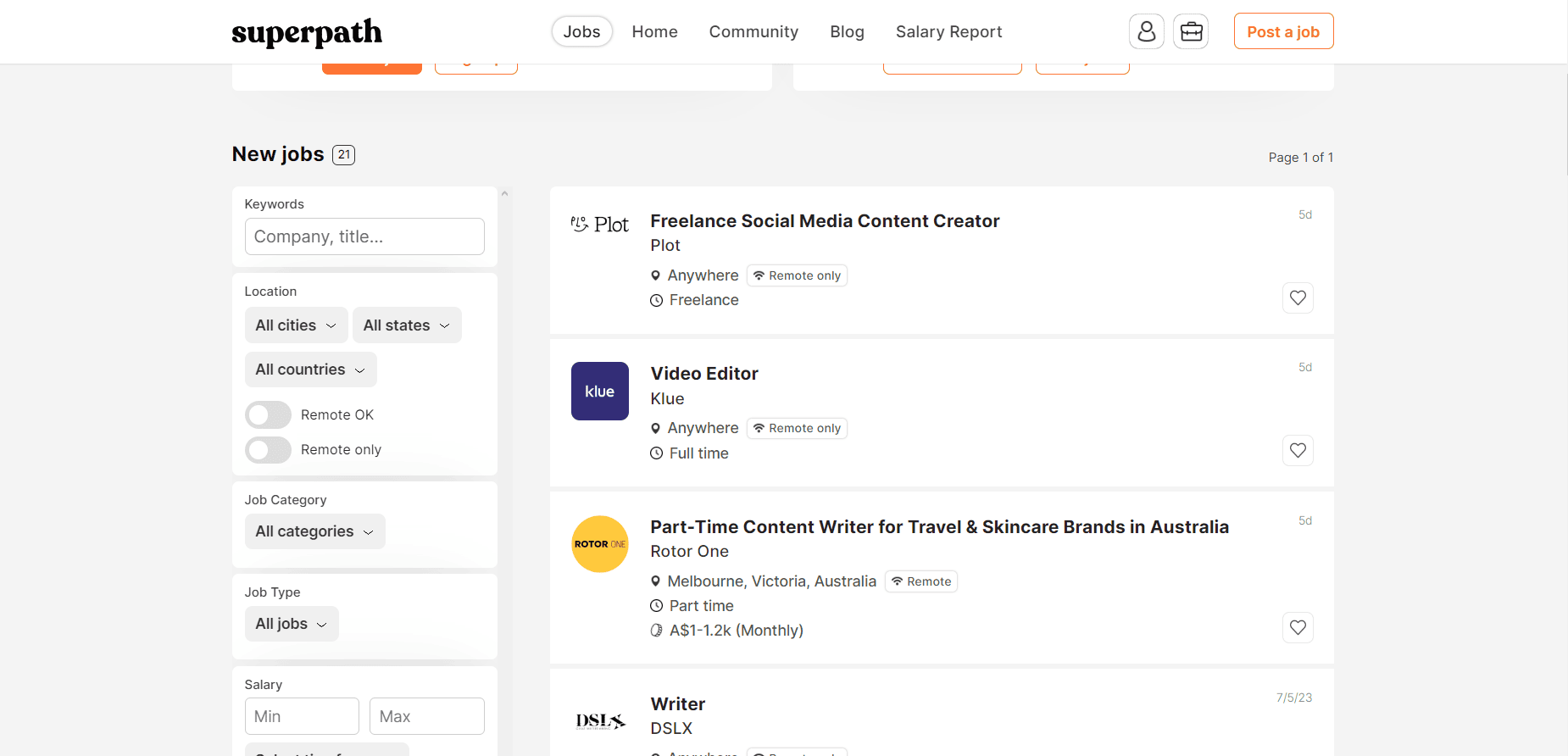Open the Salary Report menu item
Screen dimensions: 1568x756
click(x=948, y=31)
